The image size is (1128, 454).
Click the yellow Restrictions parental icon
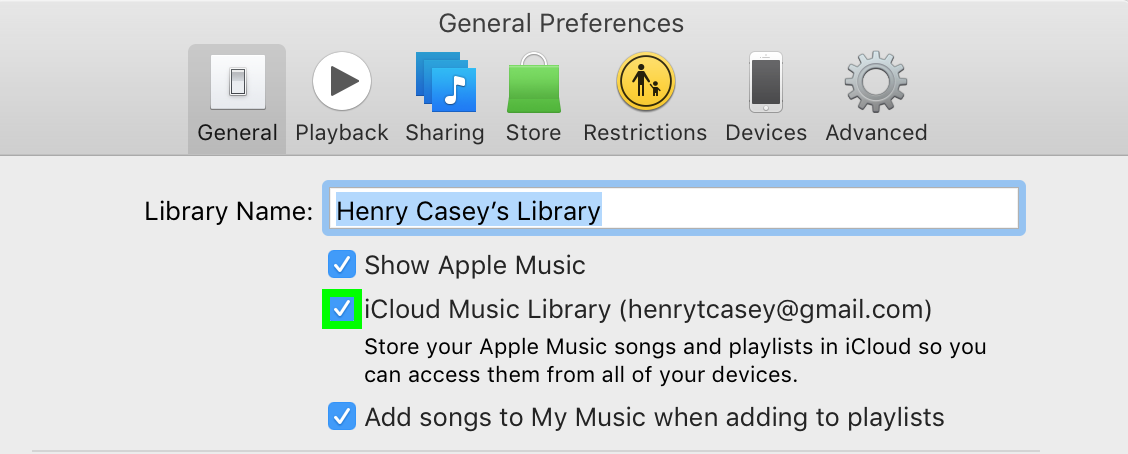tap(645, 82)
